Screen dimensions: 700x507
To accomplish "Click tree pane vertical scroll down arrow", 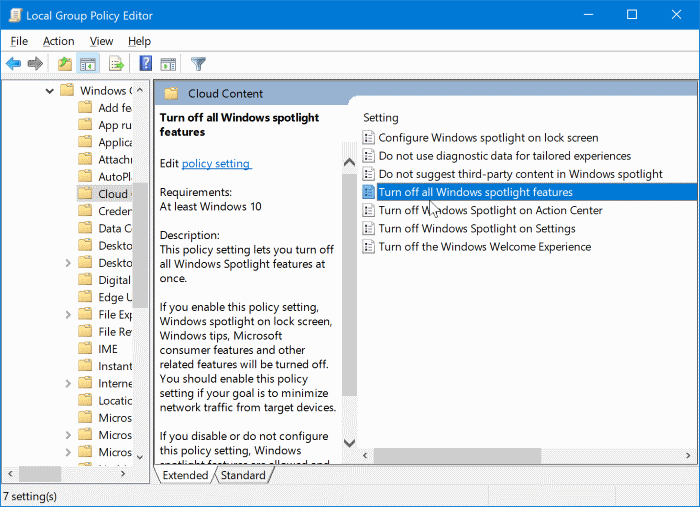I will pos(140,457).
